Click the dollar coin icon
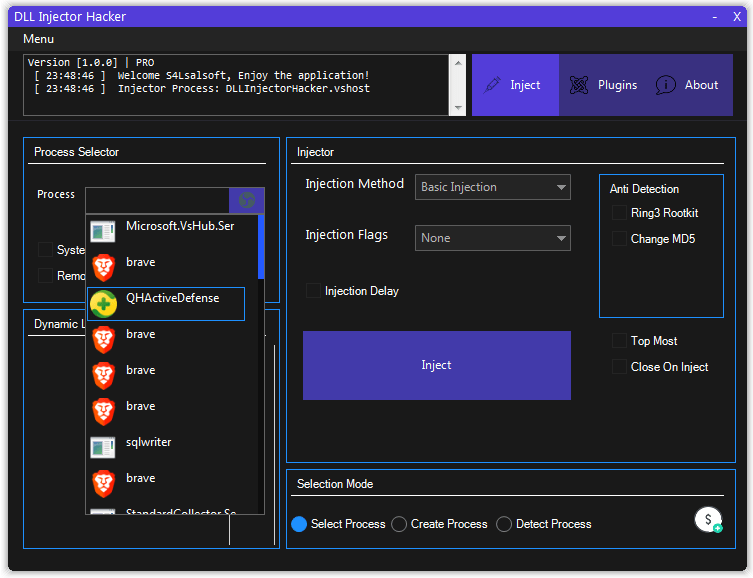This screenshot has height=578, width=753. 708,520
